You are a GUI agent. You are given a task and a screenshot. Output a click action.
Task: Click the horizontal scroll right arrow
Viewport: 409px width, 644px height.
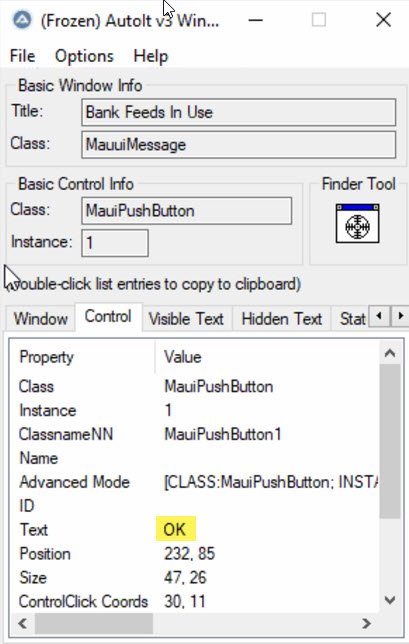pyautogui.click(x=367, y=623)
